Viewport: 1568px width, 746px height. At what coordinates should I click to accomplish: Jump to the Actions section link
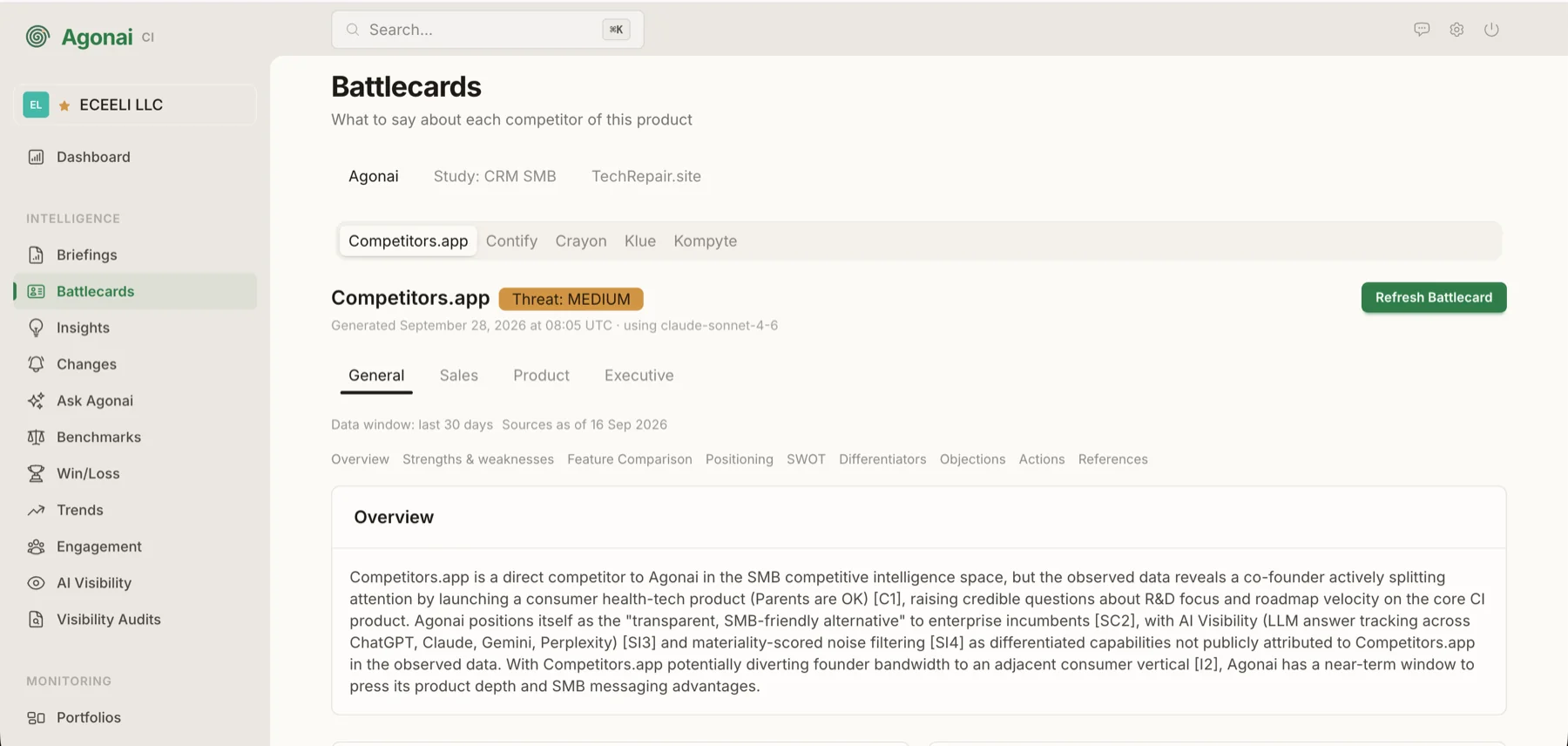tap(1042, 459)
